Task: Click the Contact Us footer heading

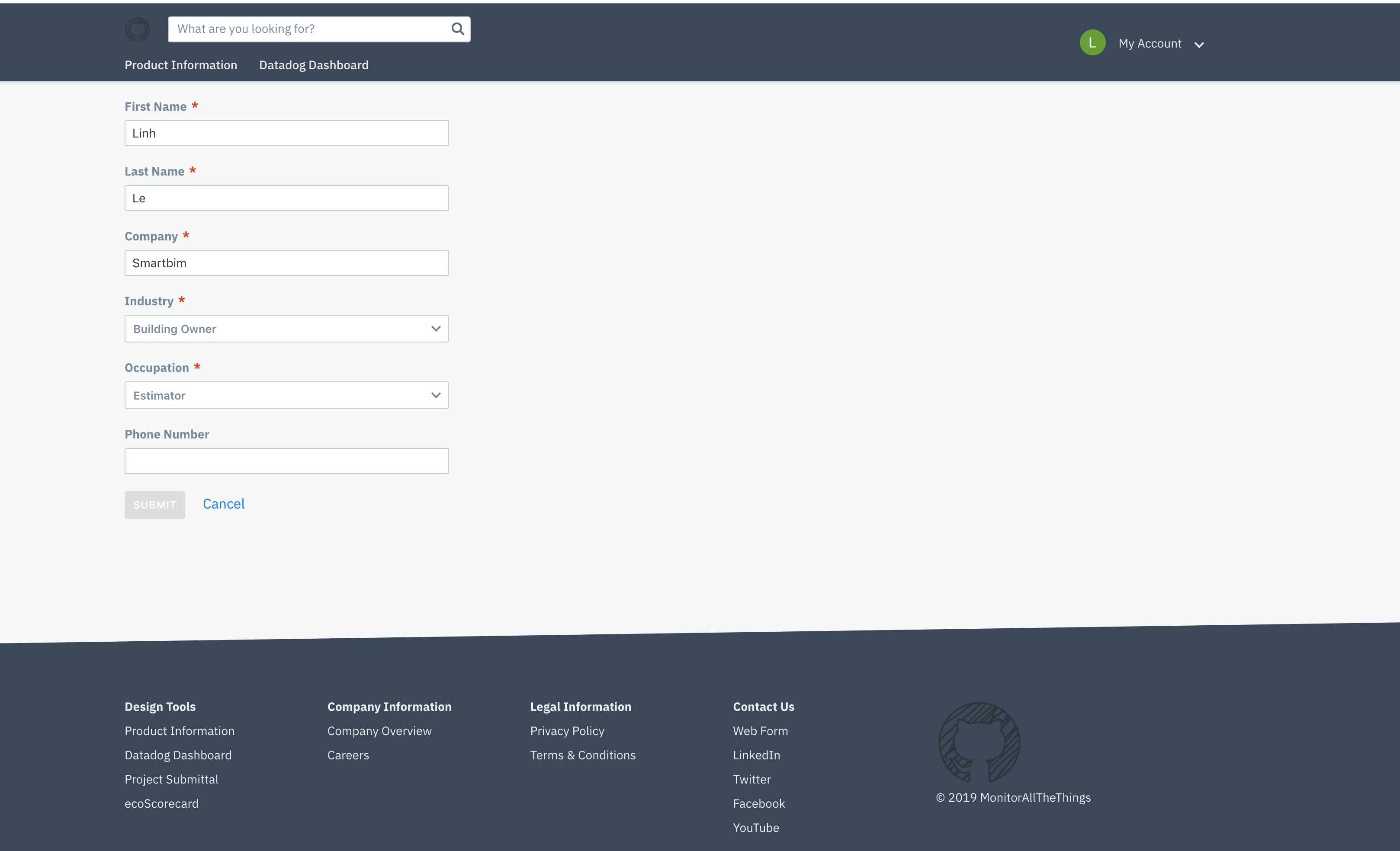Action: click(x=763, y=706)
